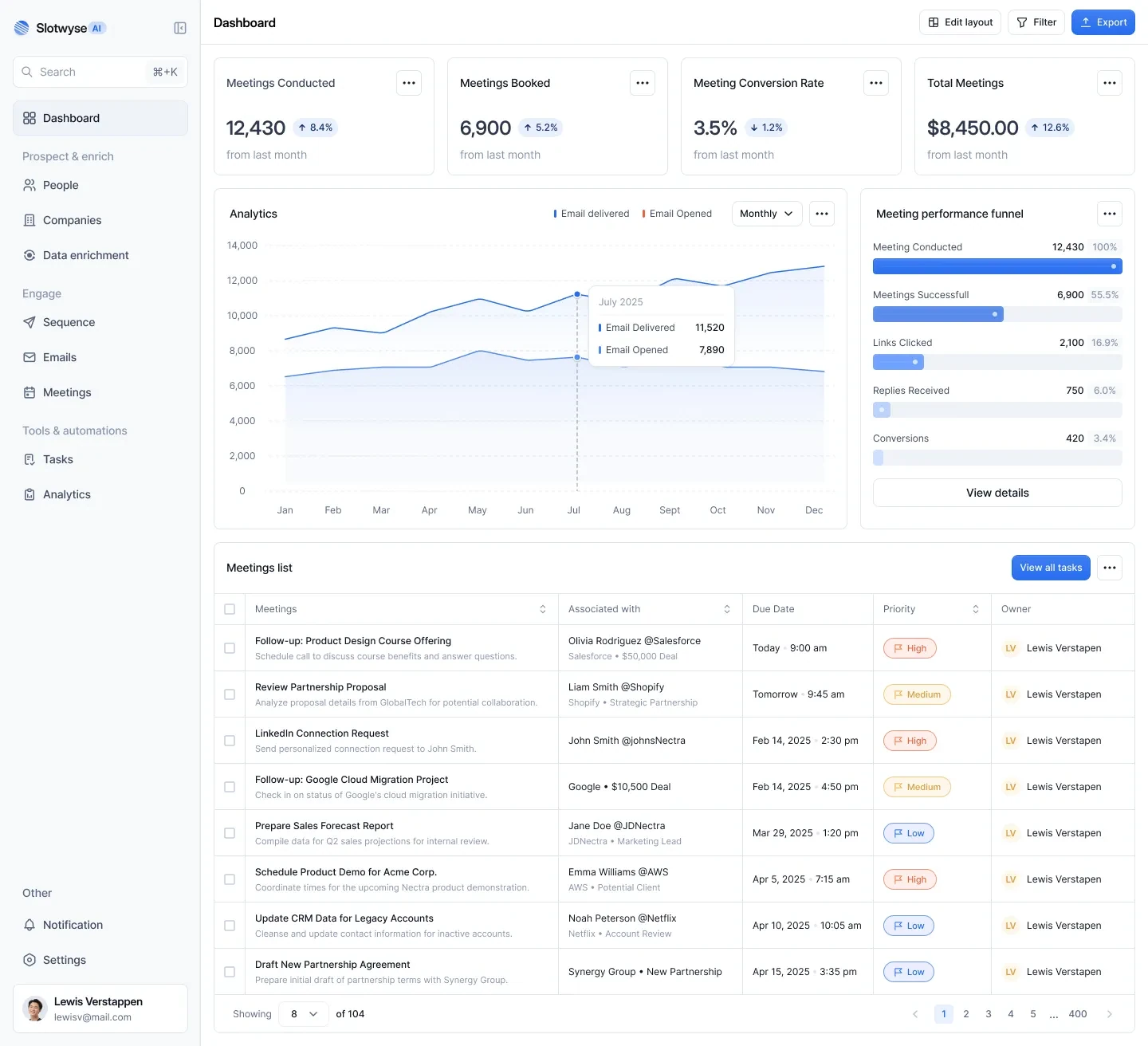Go to previous page with left arrow

[915, 1014]
